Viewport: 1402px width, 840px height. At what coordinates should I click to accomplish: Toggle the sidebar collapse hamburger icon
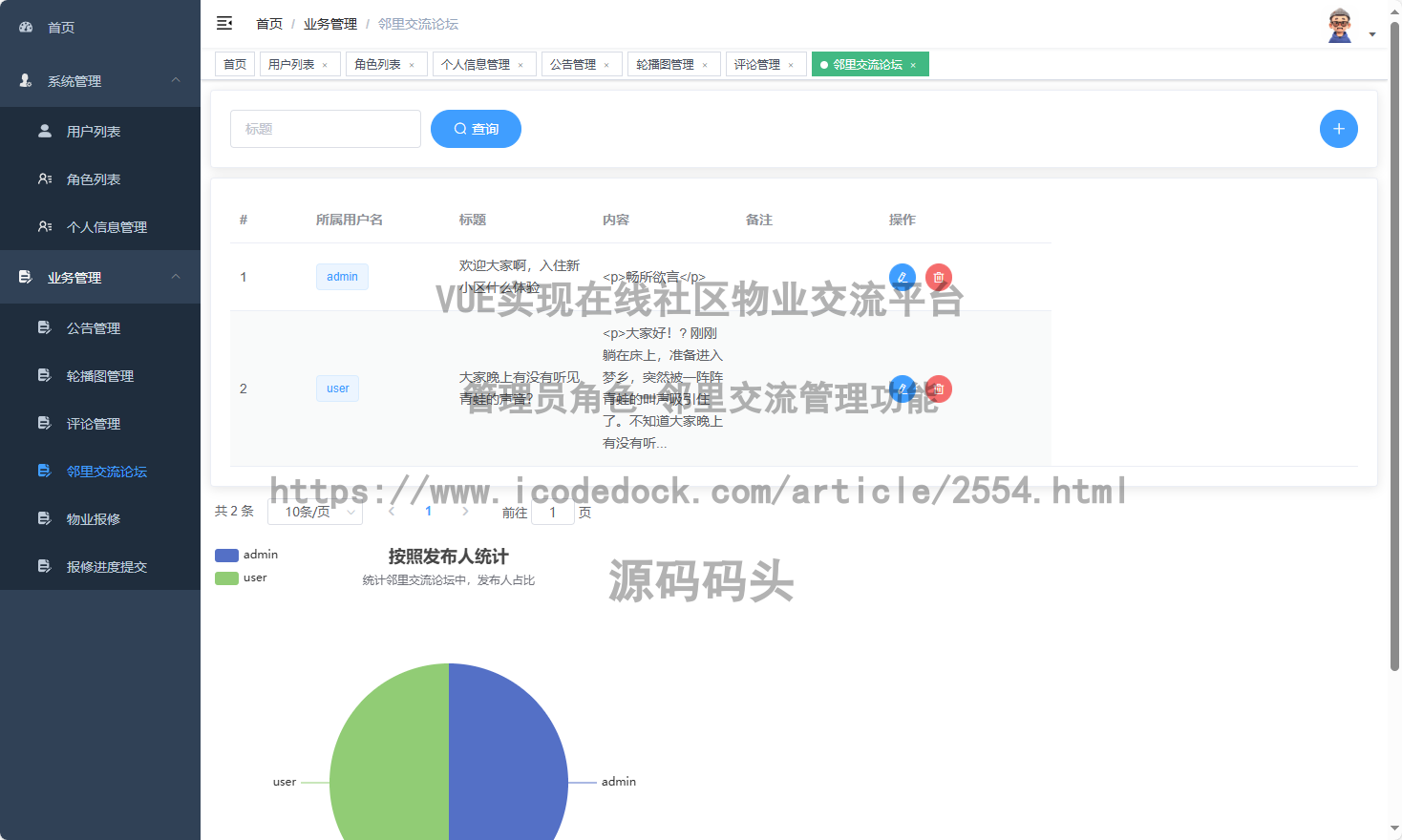coord(224,23)
